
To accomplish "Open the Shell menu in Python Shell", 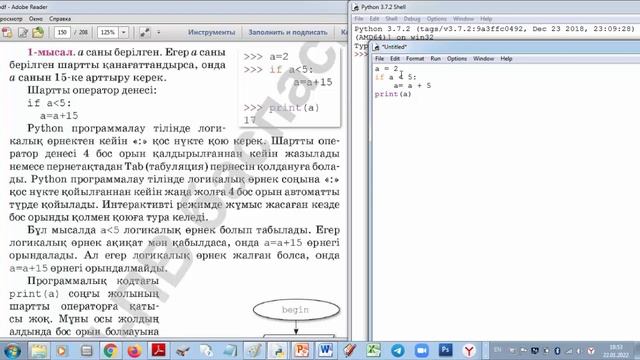I will pyautogui.click(x=391, y=19).
